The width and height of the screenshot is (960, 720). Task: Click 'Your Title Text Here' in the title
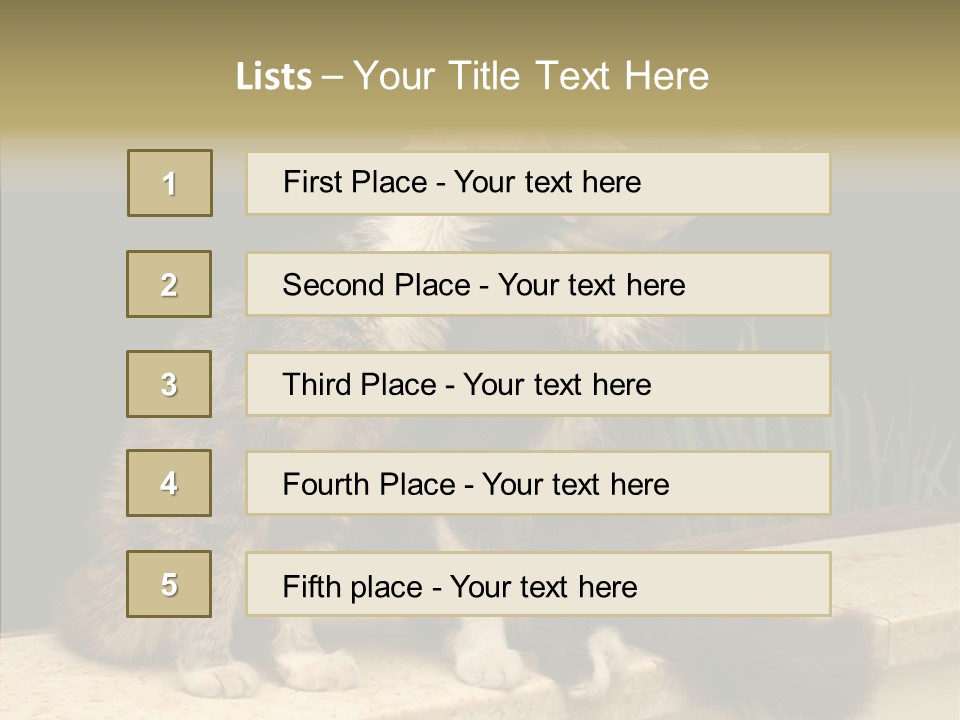pyautogui.click(x=531, y=76)
